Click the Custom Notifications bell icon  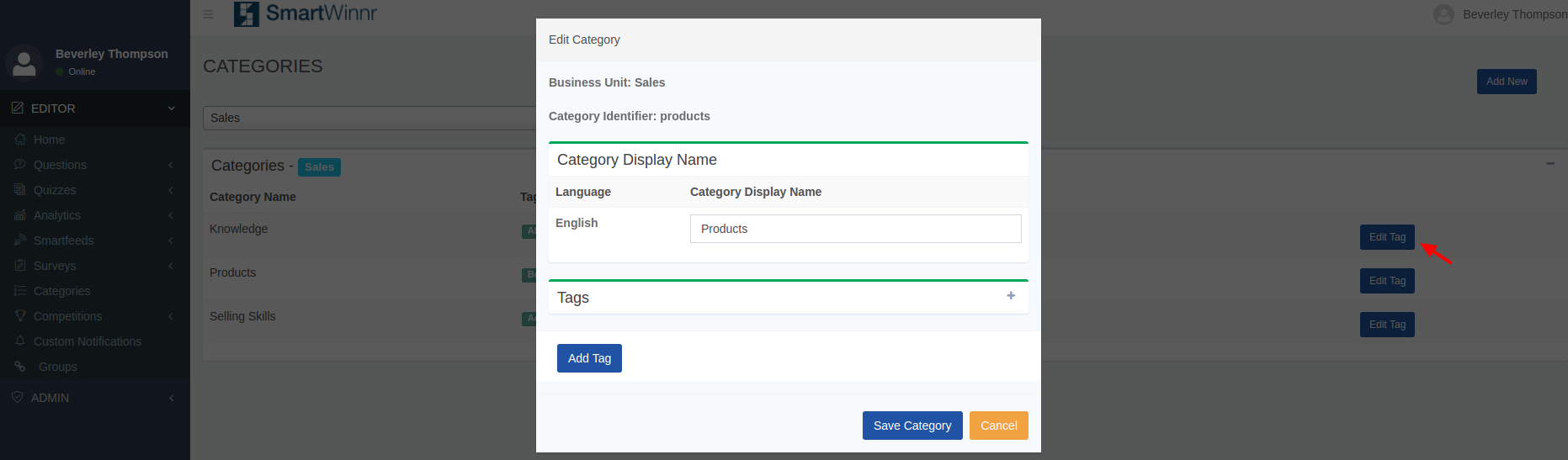[x=20, y=341]
